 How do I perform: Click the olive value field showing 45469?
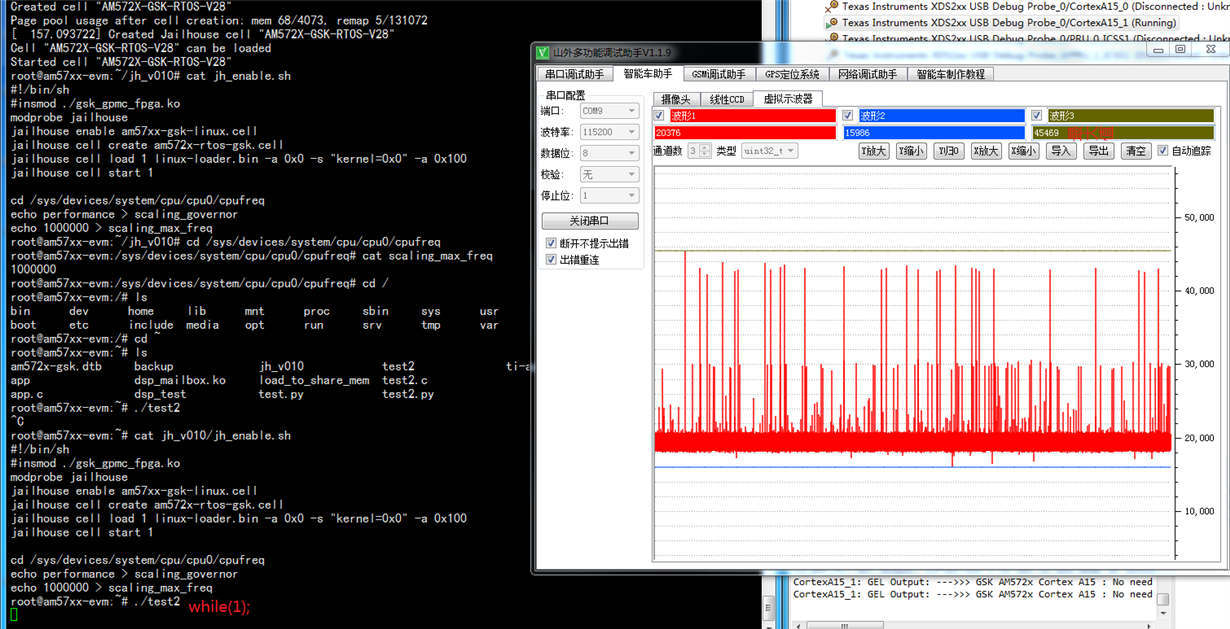(x=1123, y=133)
